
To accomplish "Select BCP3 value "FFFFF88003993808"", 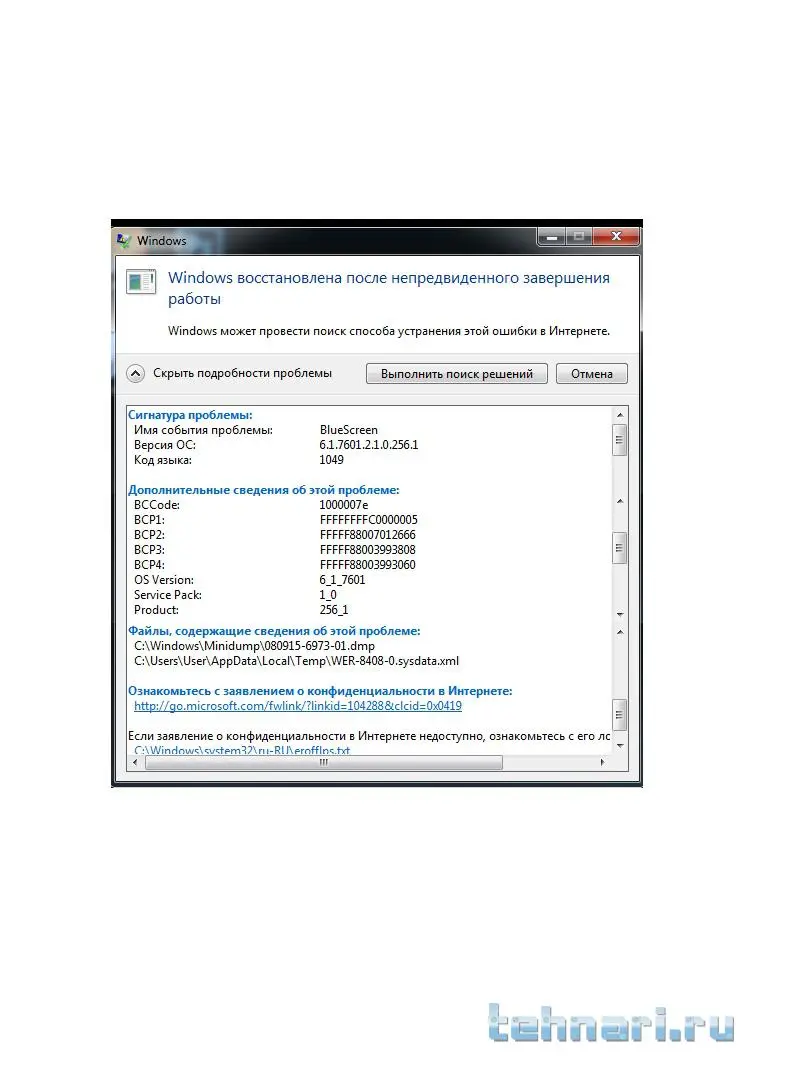I will click(x=368, y=550).
